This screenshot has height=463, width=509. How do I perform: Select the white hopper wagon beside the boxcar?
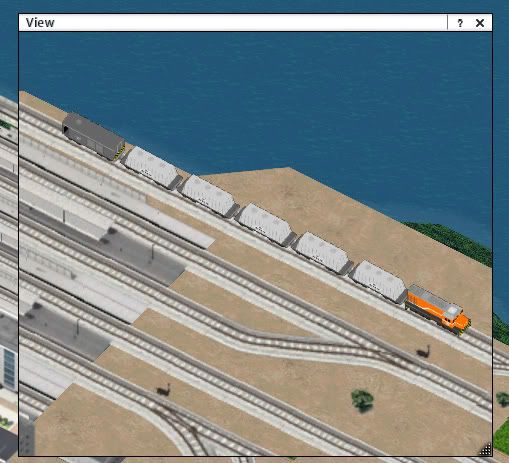(151, 168)
